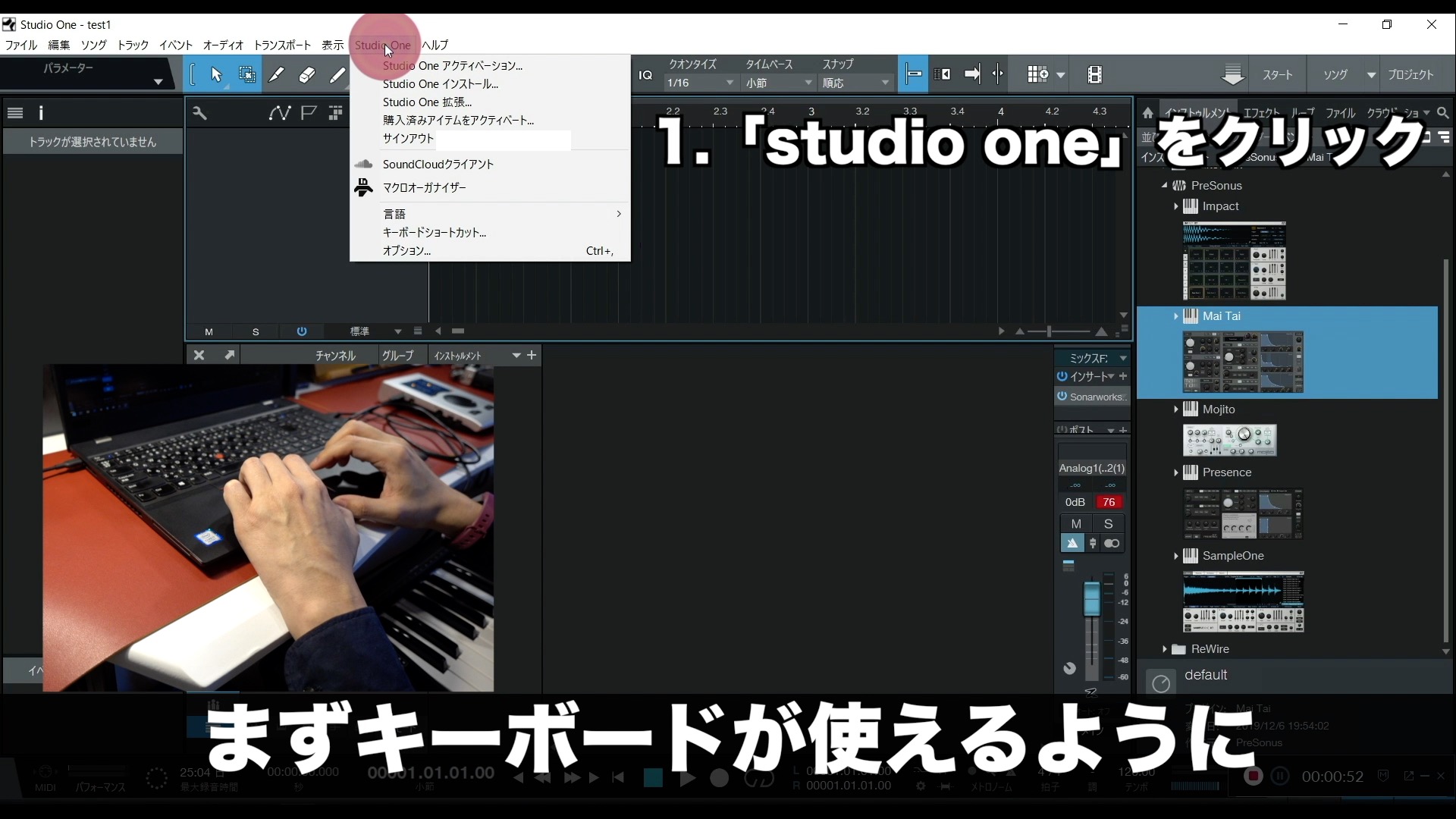Open the browser search icon
This screenshot has height=819, width=1456.
[x=1444, y=112]
